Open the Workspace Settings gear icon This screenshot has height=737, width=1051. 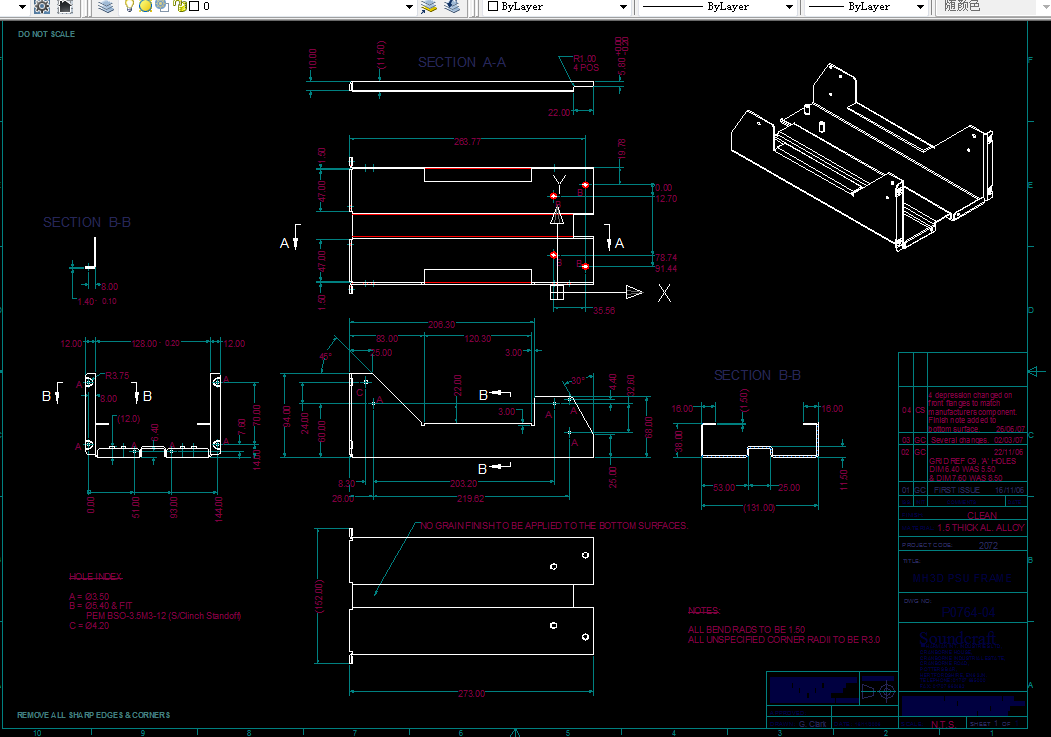(42, 7)
